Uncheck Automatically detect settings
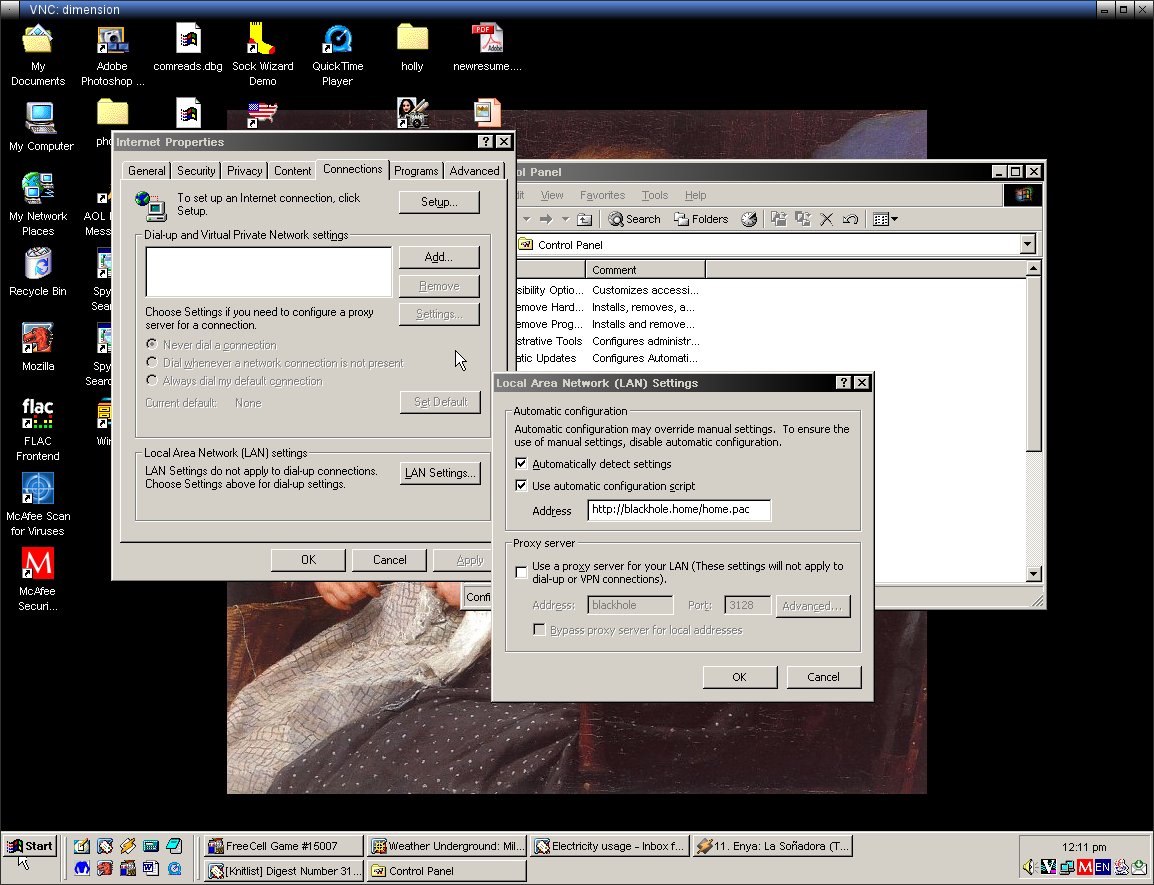Image resolution: width=1154 pixels, height=885 pixels. (x=521, y=464)
